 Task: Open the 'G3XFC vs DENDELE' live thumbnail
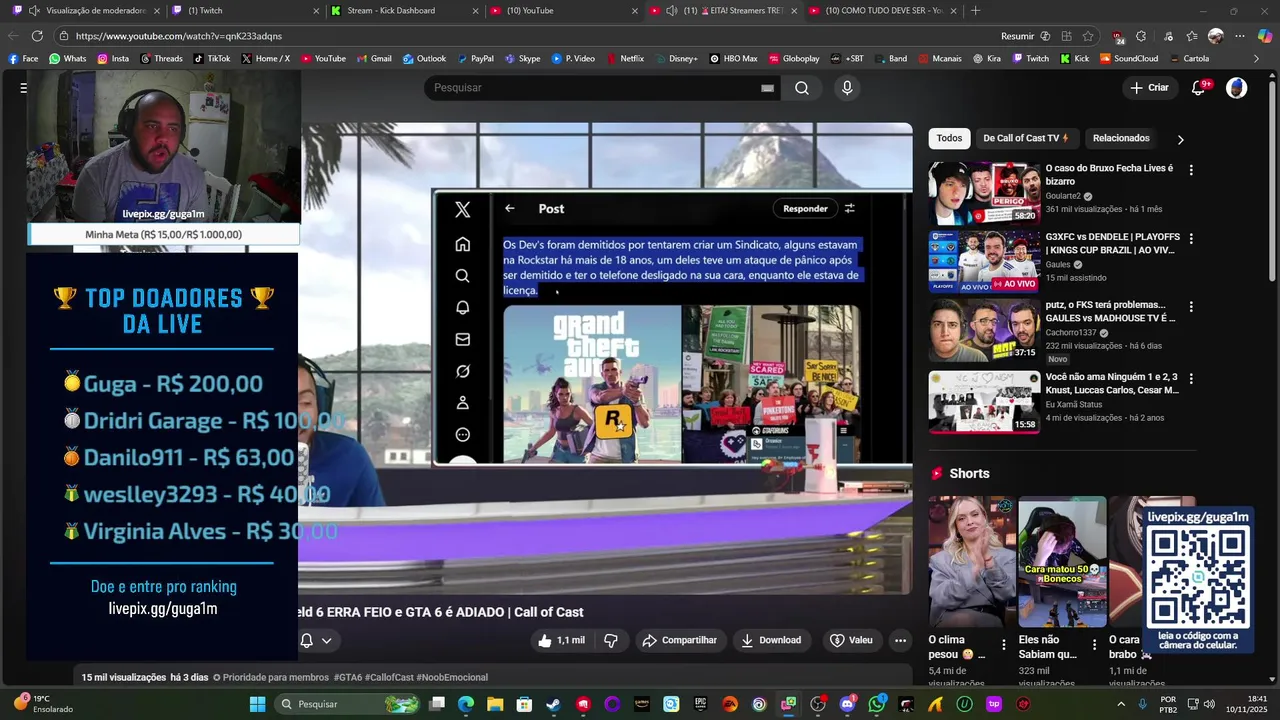click(x=984, y=261)
